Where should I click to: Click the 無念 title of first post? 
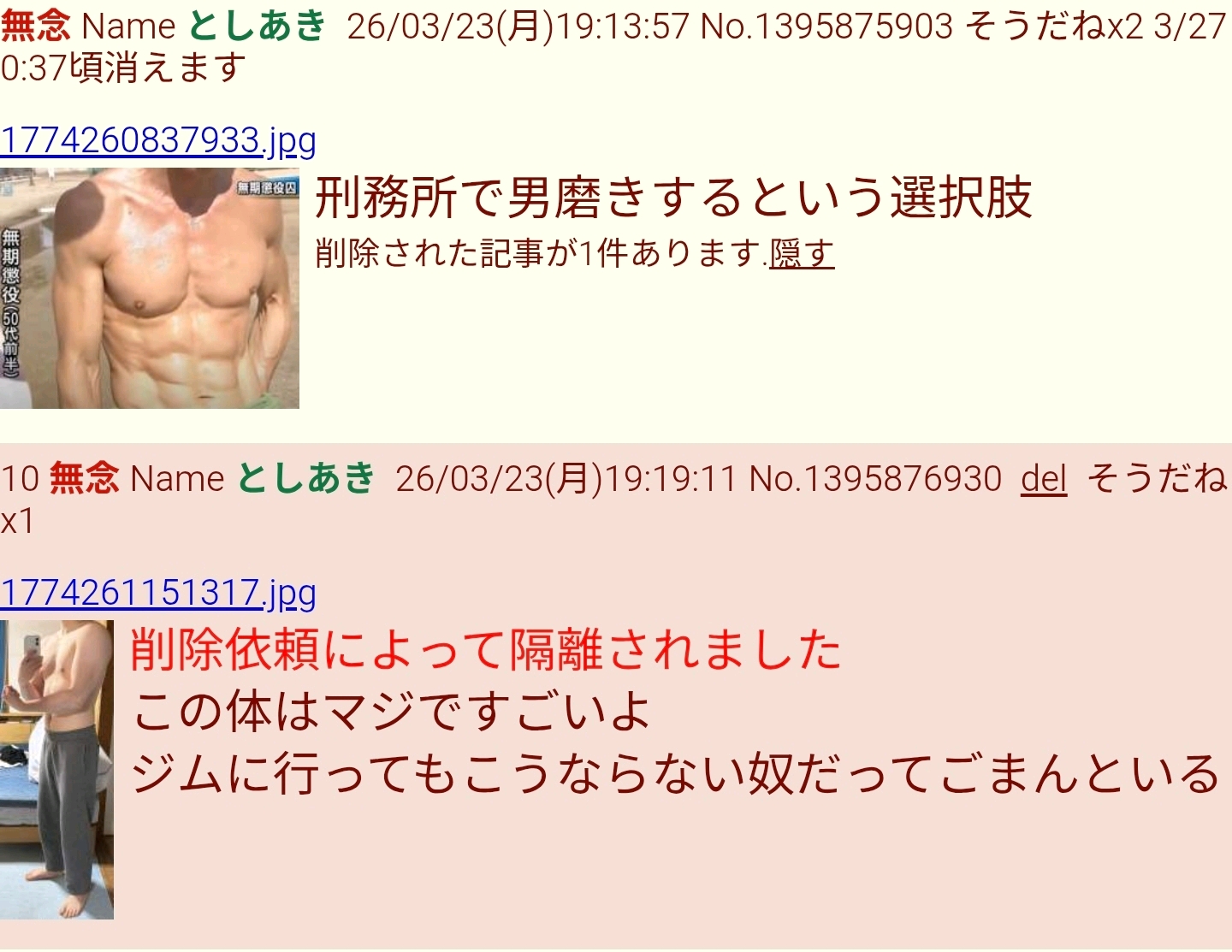click(36, 27)
